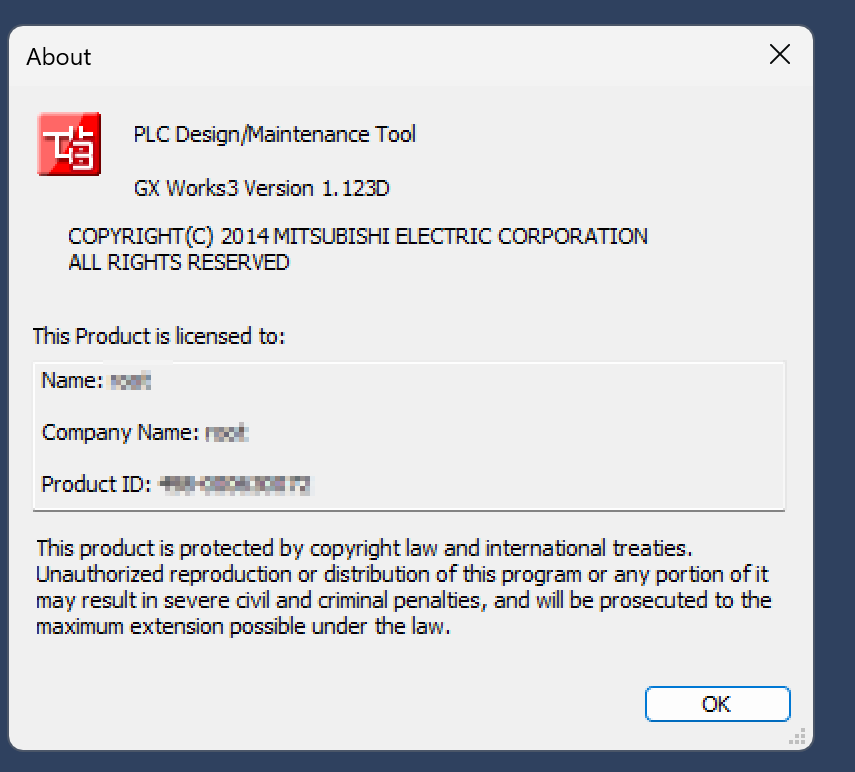Click the 'maximum extension possible under the law' line
Image resolution: width=855 pixels, height=772 pixels.
(x=243, y=628)
